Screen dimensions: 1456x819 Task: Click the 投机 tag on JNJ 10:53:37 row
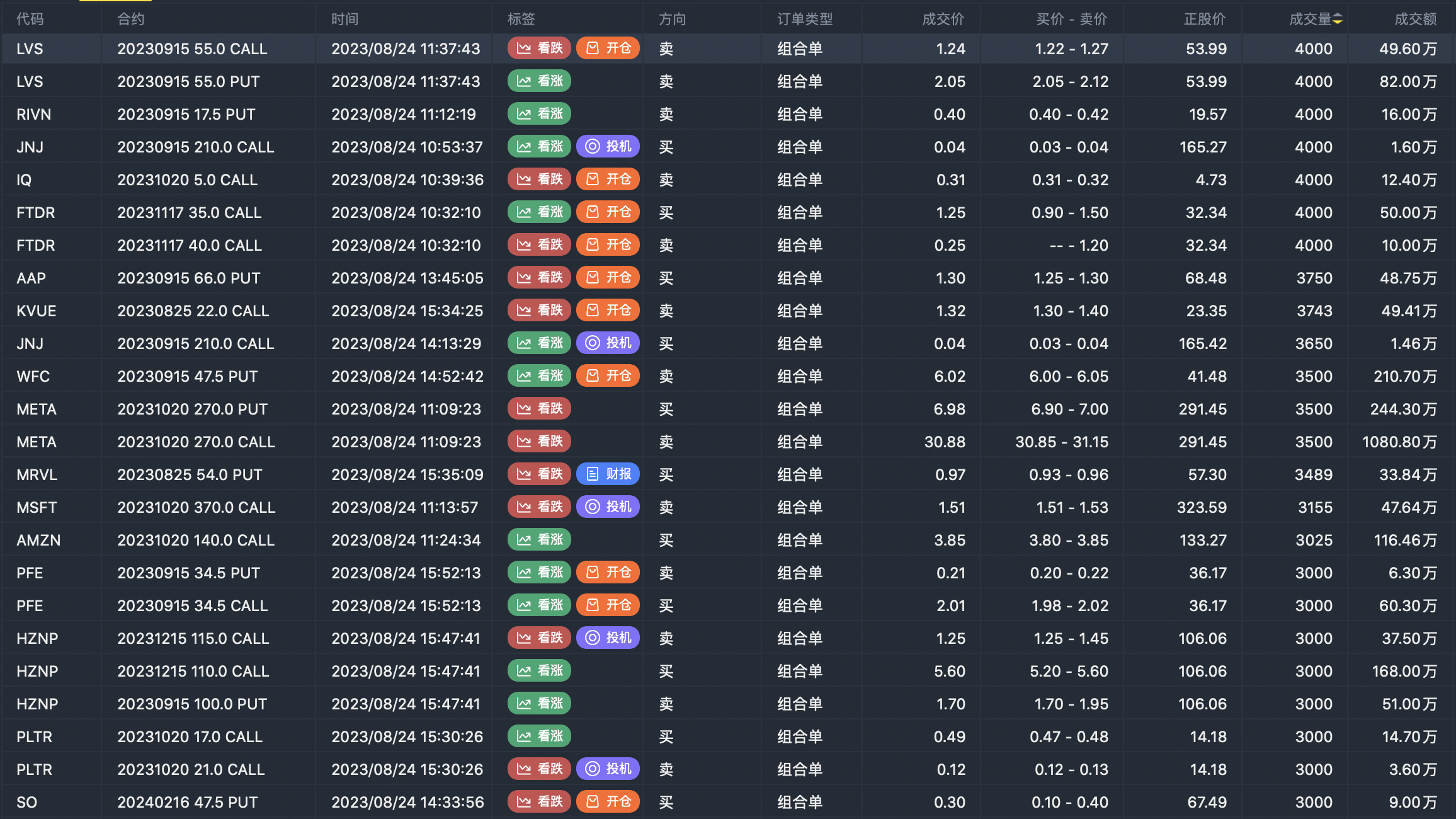(608, 147)
